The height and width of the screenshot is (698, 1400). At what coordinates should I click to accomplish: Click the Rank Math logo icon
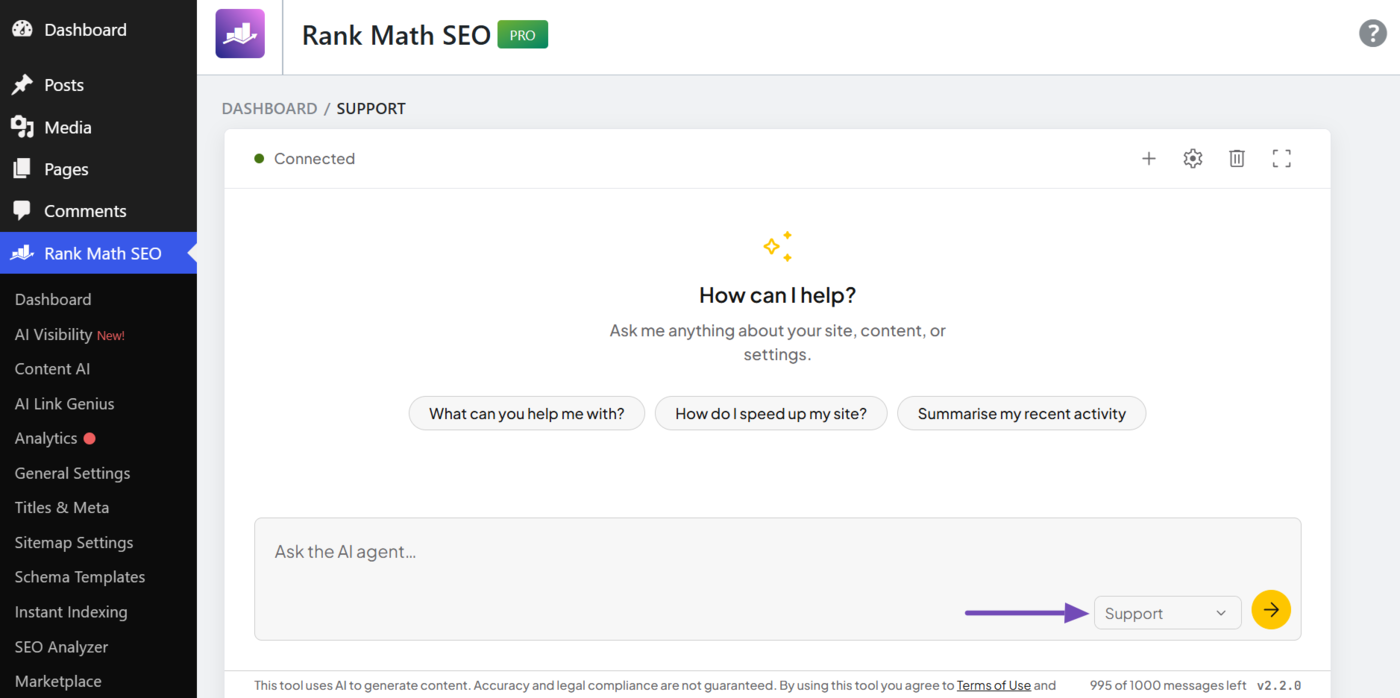240,34
